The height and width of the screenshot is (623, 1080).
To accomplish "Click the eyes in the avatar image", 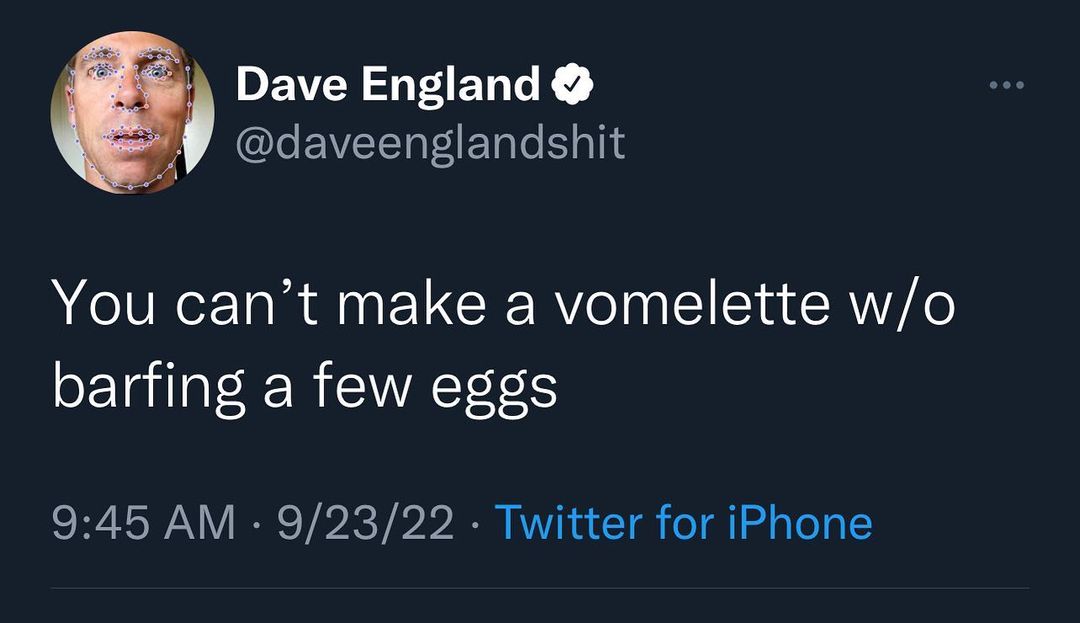I will pos(130,72).
